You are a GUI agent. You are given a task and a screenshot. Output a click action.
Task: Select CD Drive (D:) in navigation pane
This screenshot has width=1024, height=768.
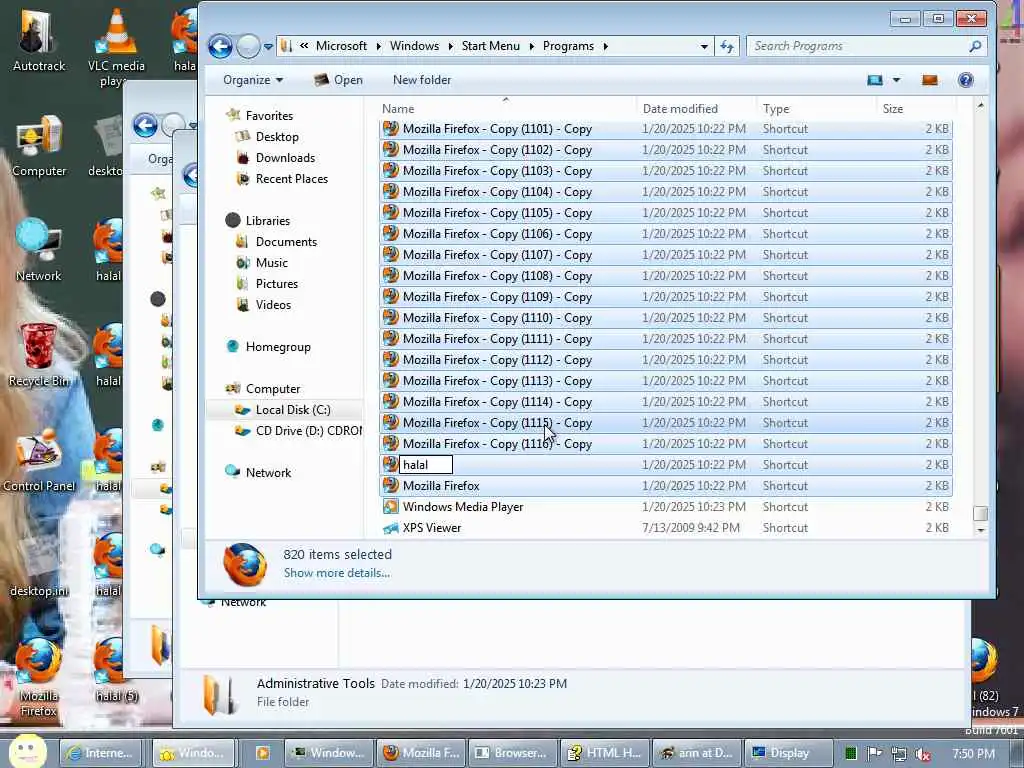[x=308, y=430]
